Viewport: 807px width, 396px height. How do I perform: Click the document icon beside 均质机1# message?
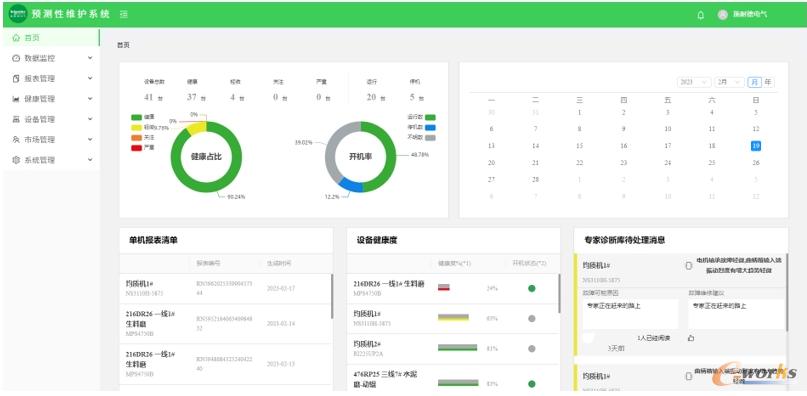point(689,266)
